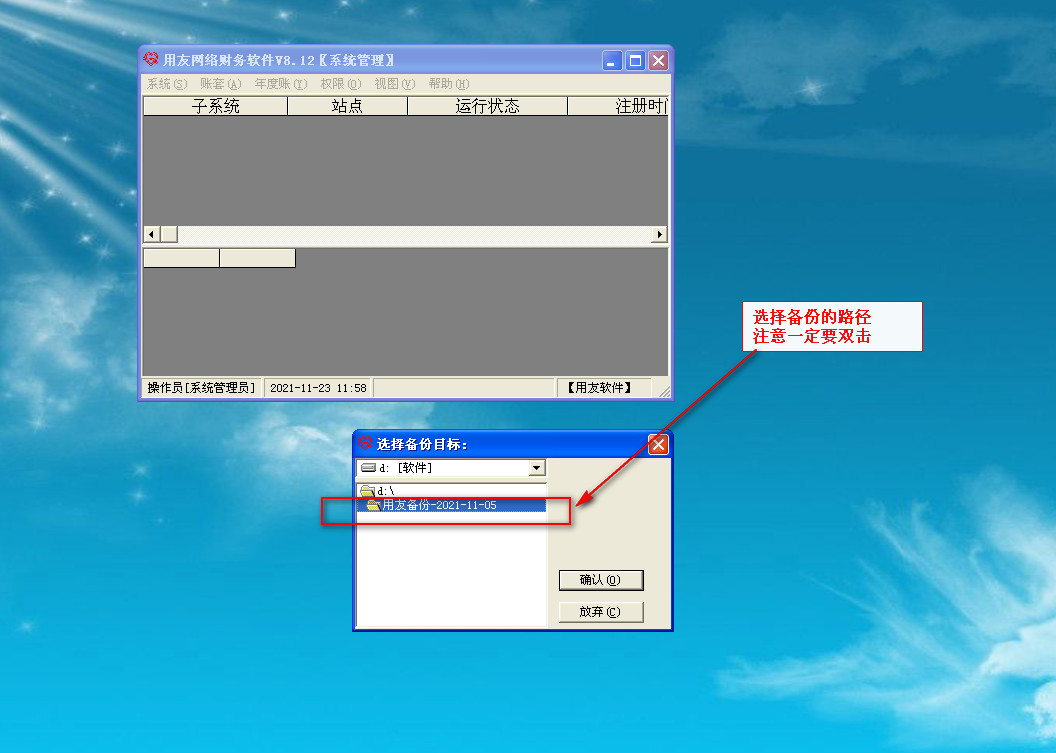This screenshot has width=1056, height=753.
Task: Open the 视图 menu
Action: (x=394, y=84)
